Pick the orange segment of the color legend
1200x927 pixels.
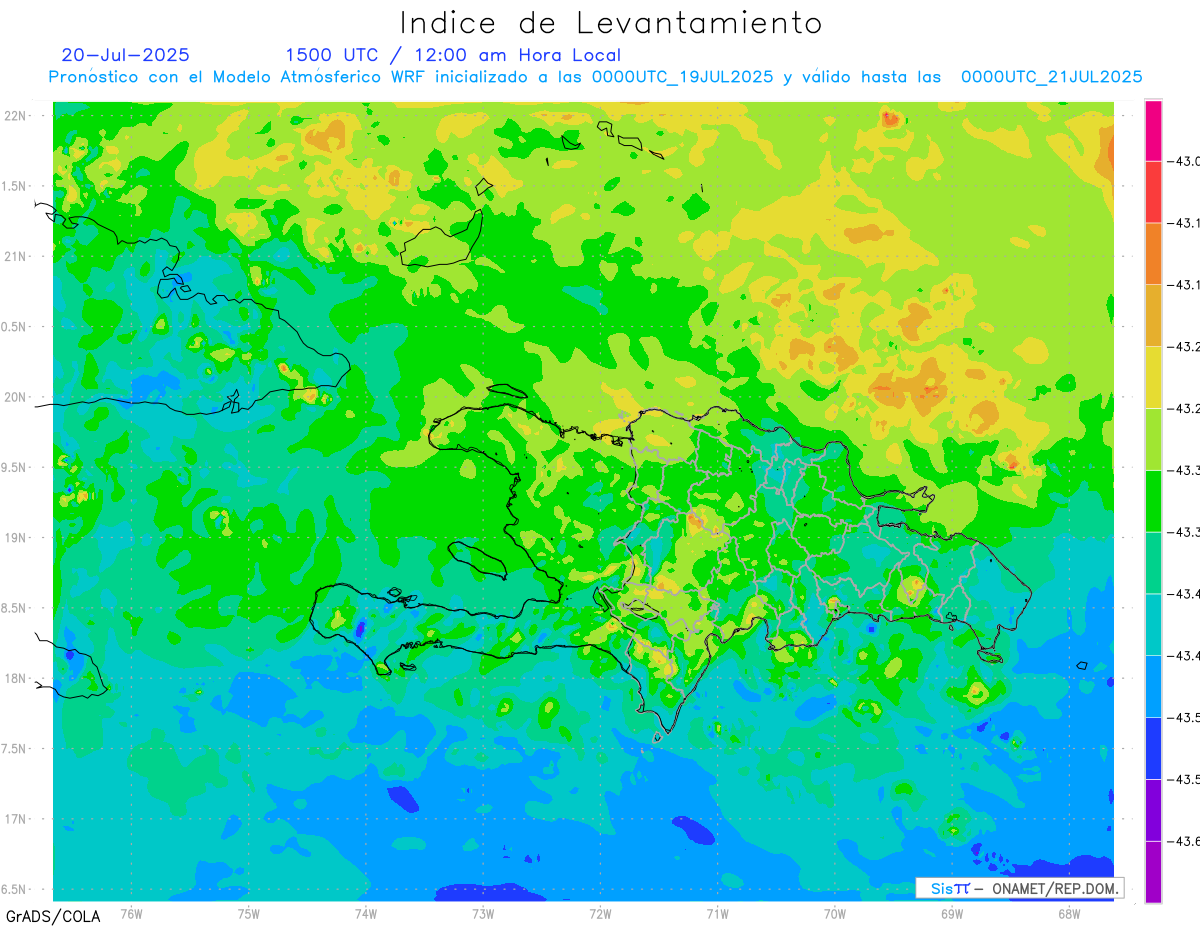coord(1153,254)
